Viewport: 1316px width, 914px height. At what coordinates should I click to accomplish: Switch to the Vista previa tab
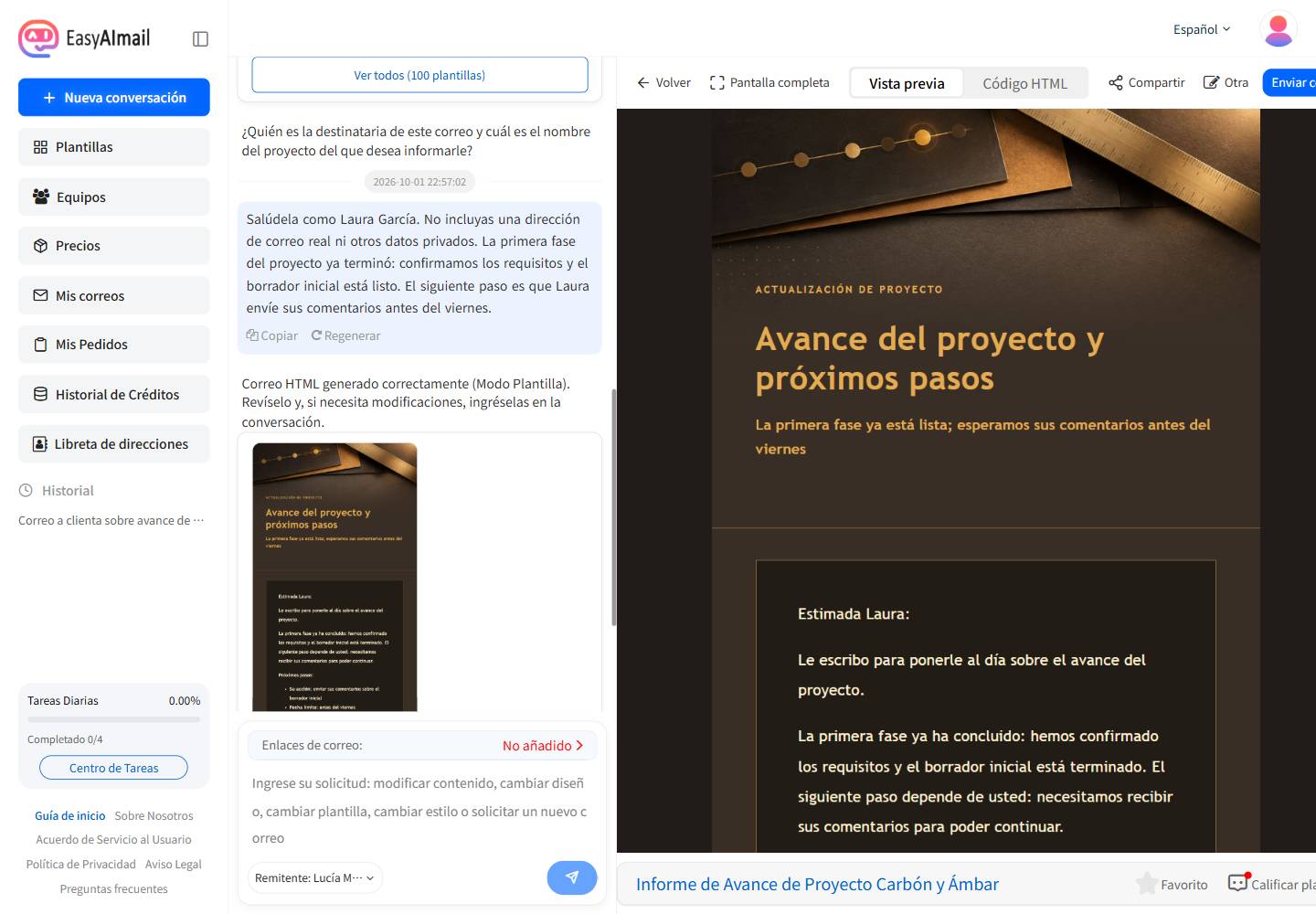click(x=907, y=83)
